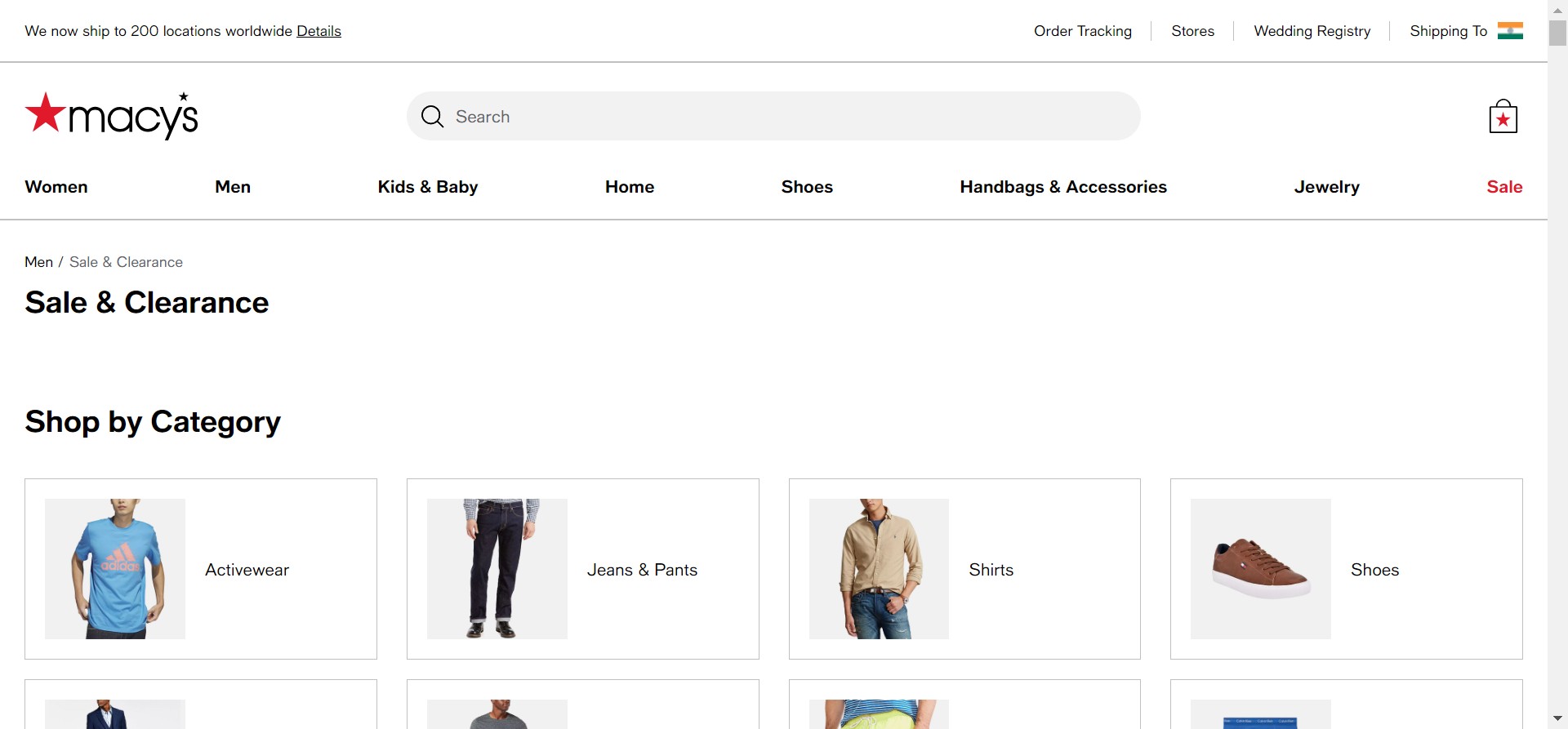Select the Activewear category thumbnail
This screenshot has width=1568, height=729.
pyautogui.click(x=115, y=569)
